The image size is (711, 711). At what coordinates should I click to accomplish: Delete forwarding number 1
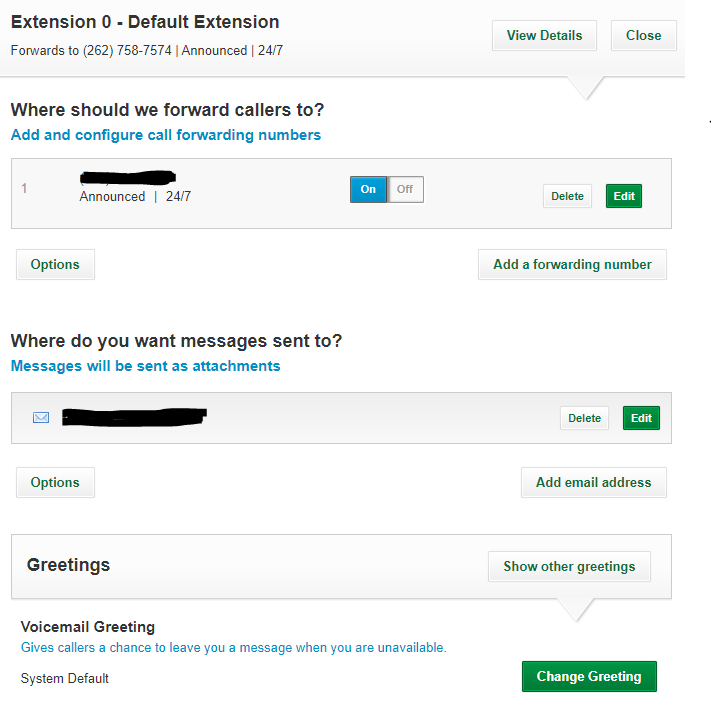click(x=567, y=196)
